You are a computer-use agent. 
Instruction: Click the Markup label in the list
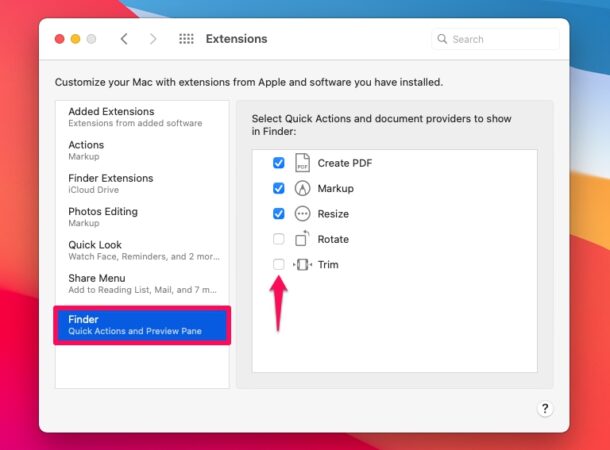tap(335, 189)
